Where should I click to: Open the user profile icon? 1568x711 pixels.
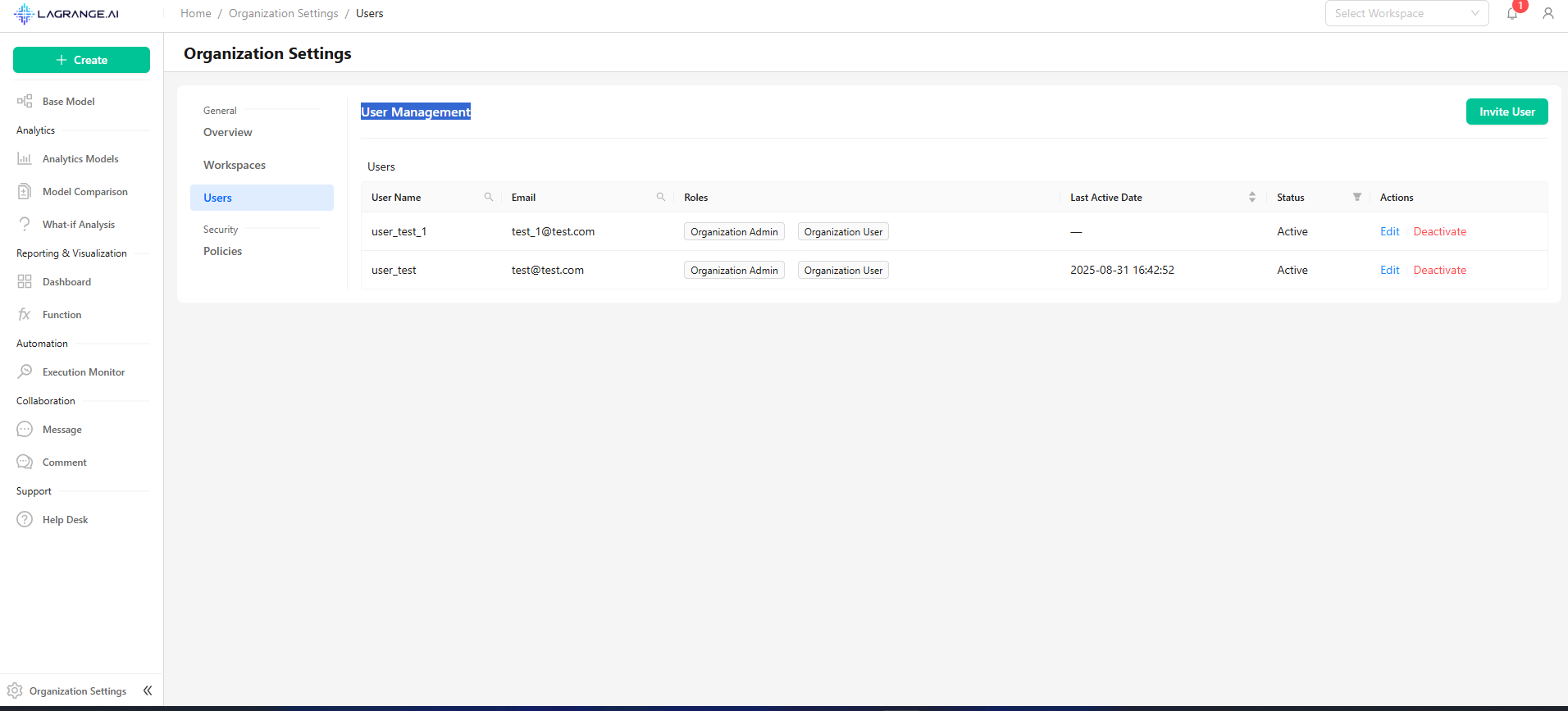tap(1548, 13)
